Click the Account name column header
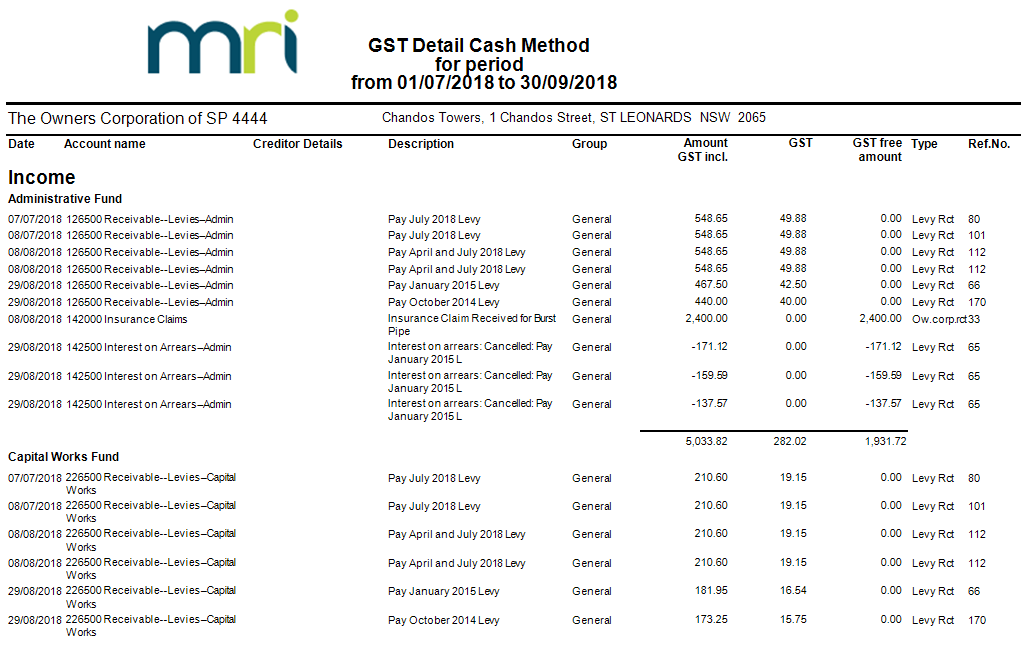Screen dimensions: 1033x661 105,144
